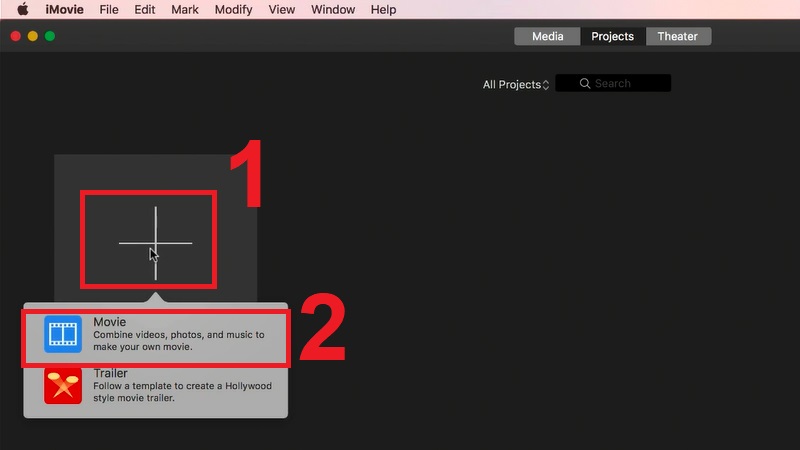The height and width of the screenshot is (450, 800).
Task: Open the Apple menu
Action: (22, 9)
